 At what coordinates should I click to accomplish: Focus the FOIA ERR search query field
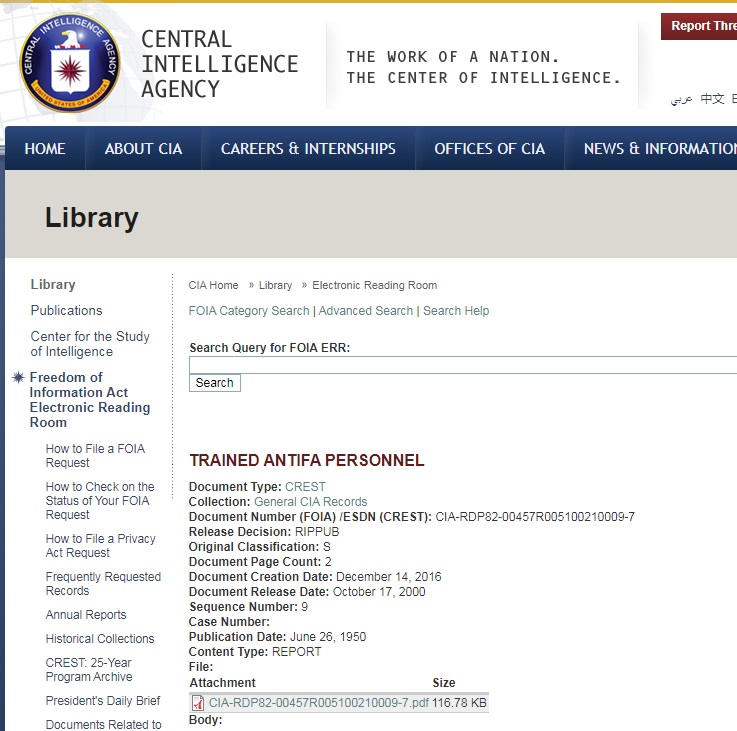(x=463, y=365)
